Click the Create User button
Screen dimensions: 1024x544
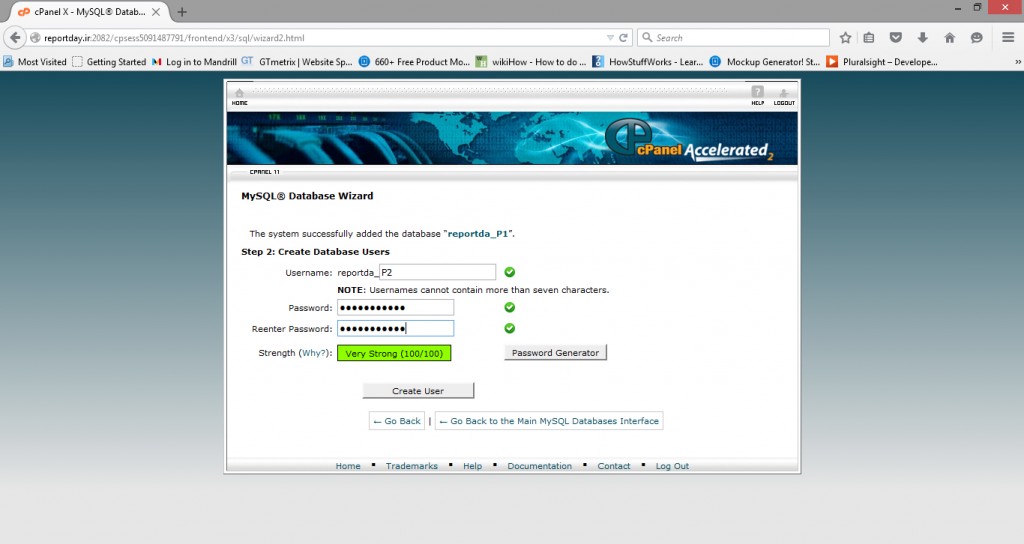[x=418, y=391]
